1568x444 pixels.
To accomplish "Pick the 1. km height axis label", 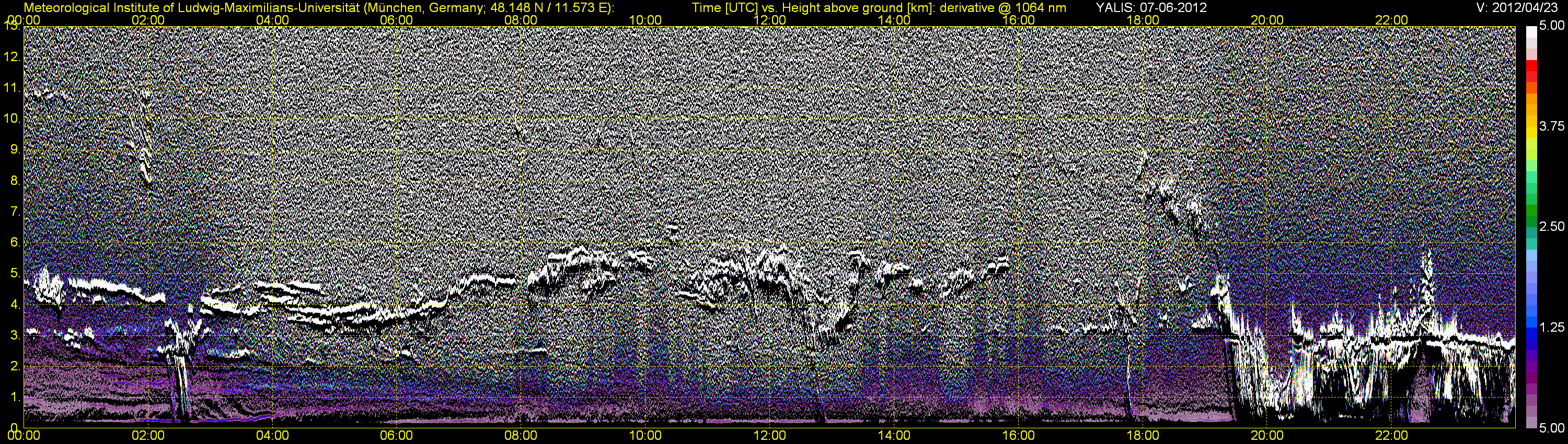I will point(15,397).
